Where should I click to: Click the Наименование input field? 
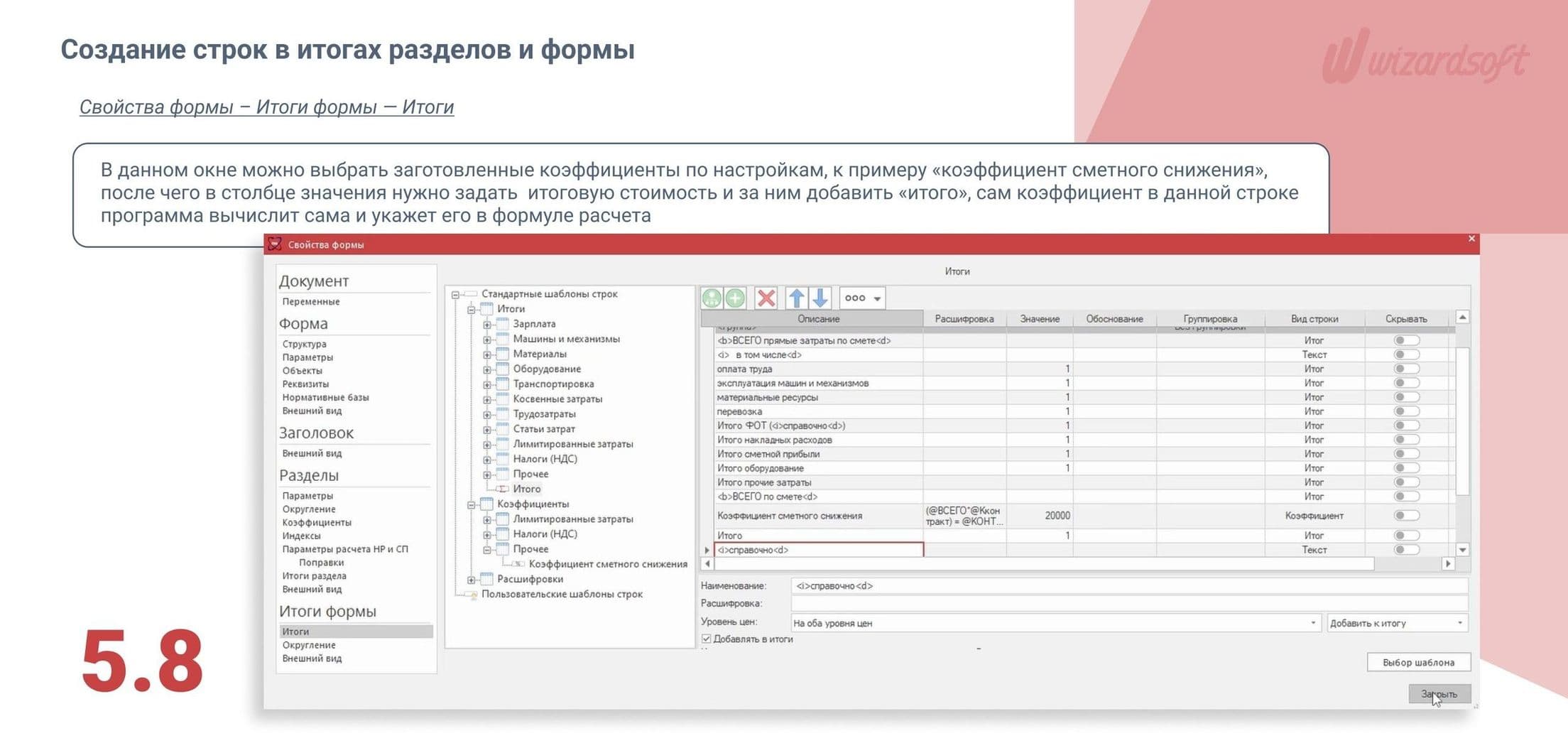(x=1129, y=586)
